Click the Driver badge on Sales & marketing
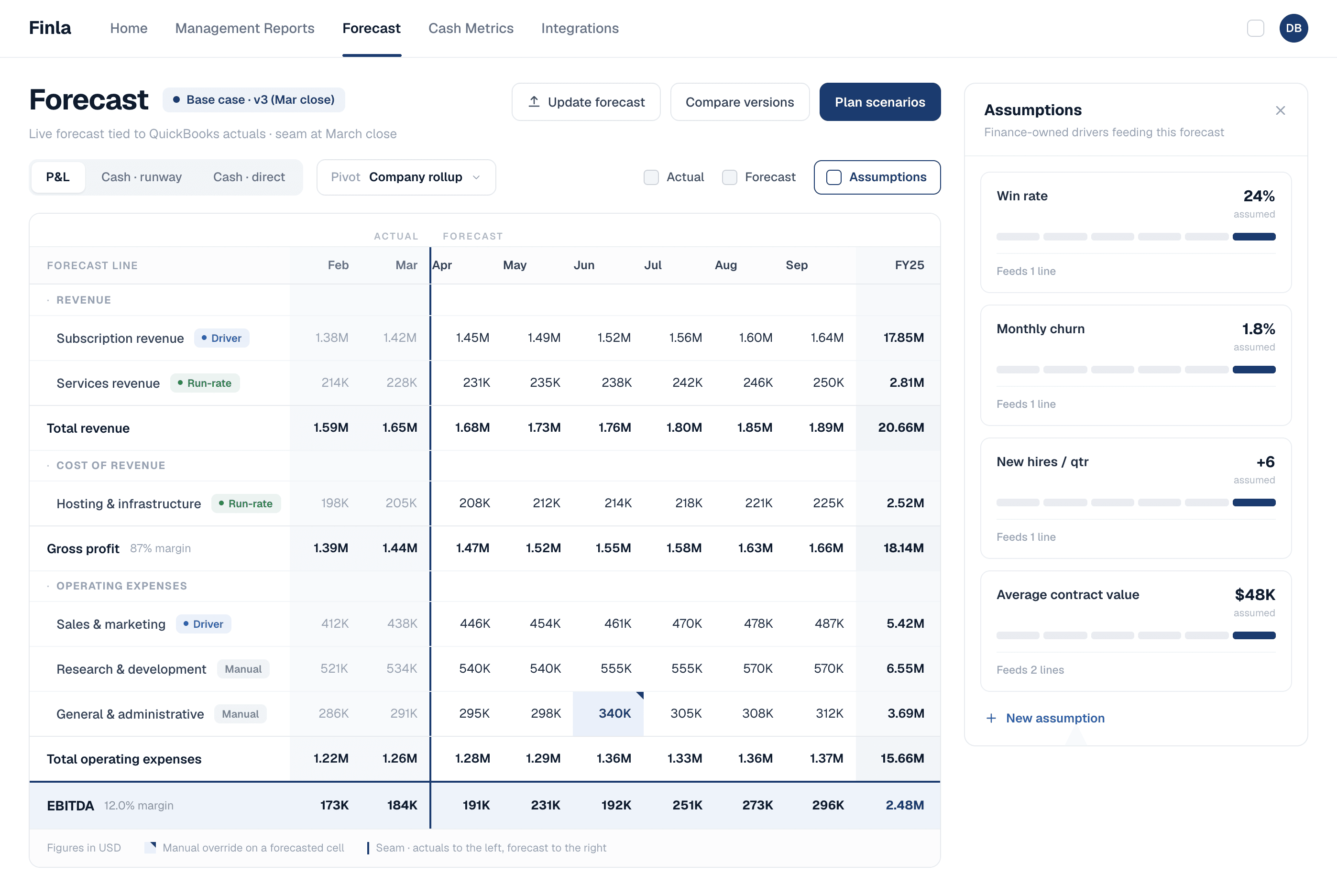1337x896 pixels. 203,624
